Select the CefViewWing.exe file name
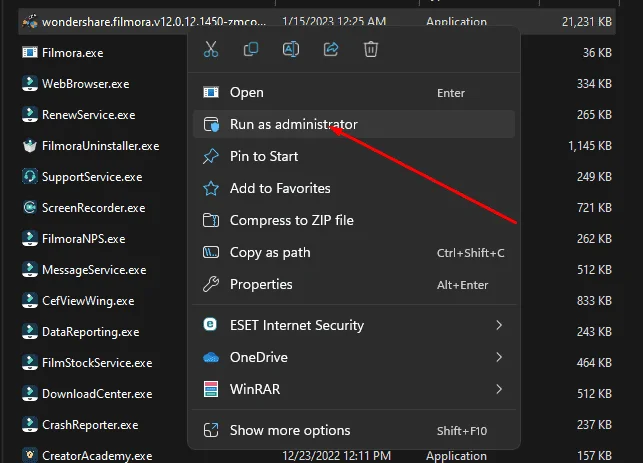The image size is (643, 463). (88, 301)
